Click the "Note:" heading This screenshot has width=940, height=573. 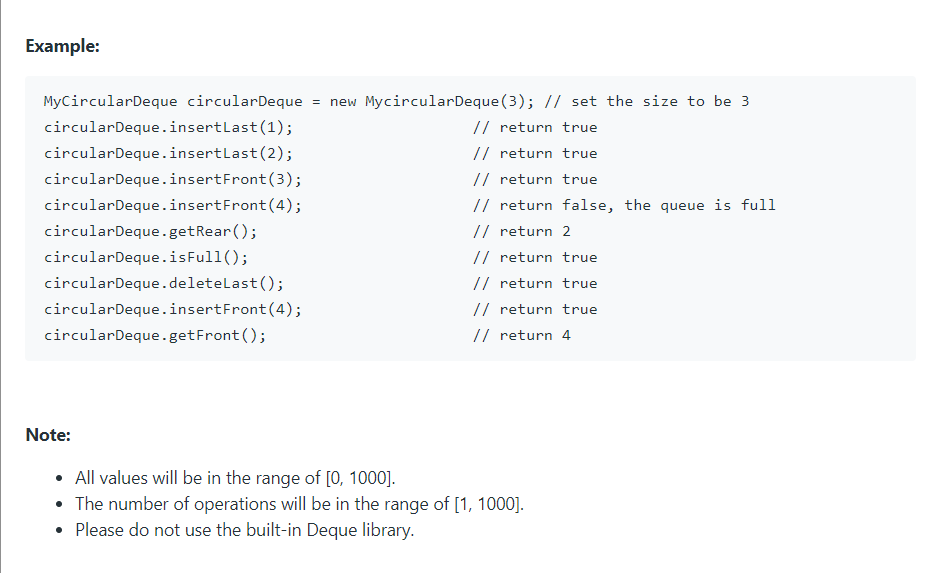tap(48, 435)
